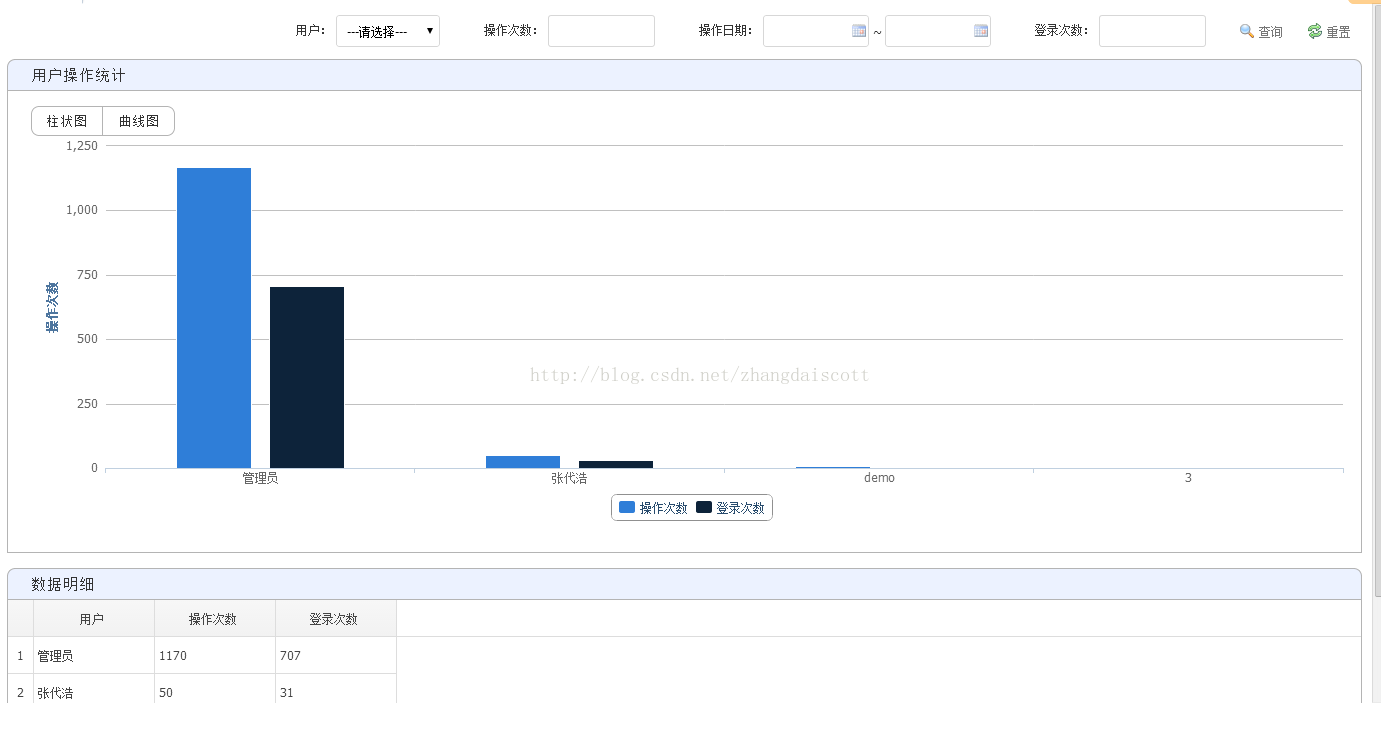The image size is (1381, 729).
Task: Click the 1,250 y-axis label
Action: (82, 146)
